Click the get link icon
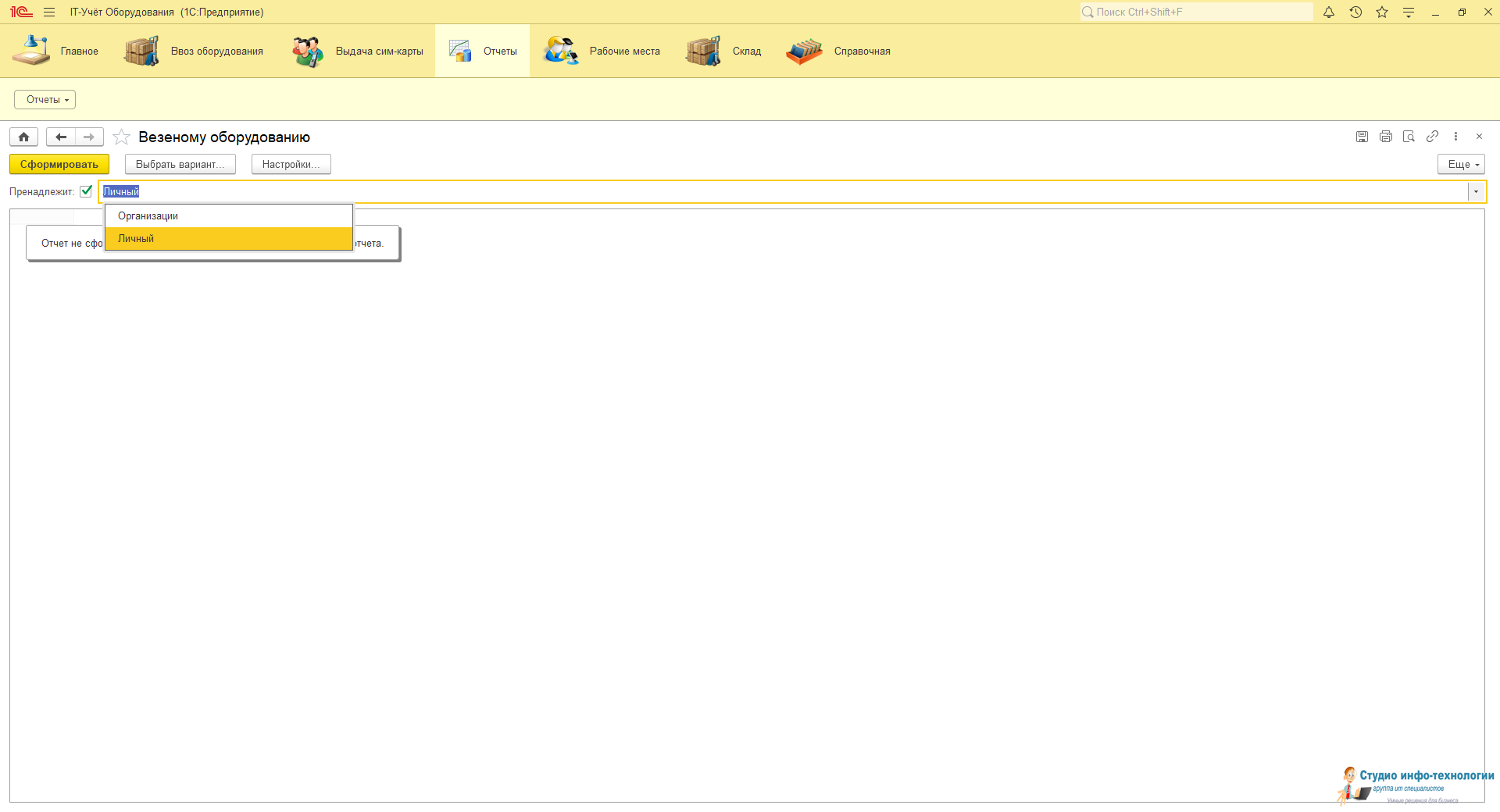This screenshot has height=812, width=1500. pyautogui.click(x=1432, y=137)
